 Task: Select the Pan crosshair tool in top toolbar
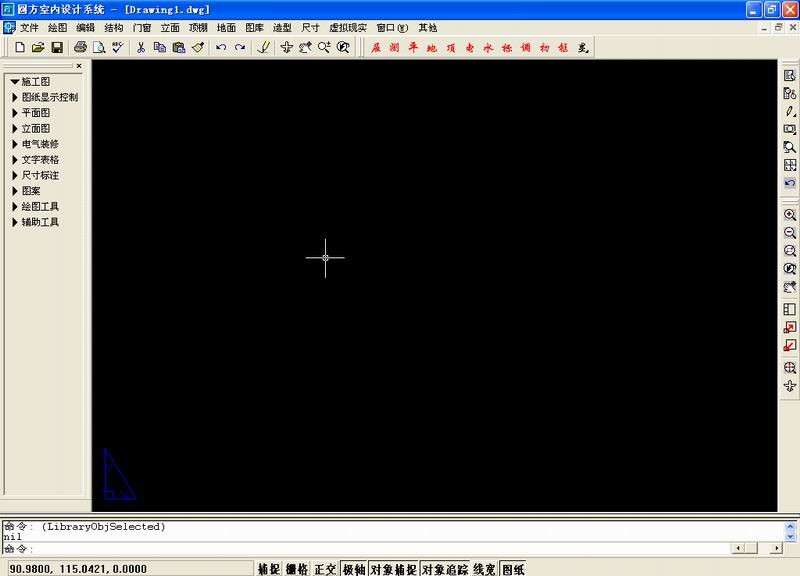287,47
